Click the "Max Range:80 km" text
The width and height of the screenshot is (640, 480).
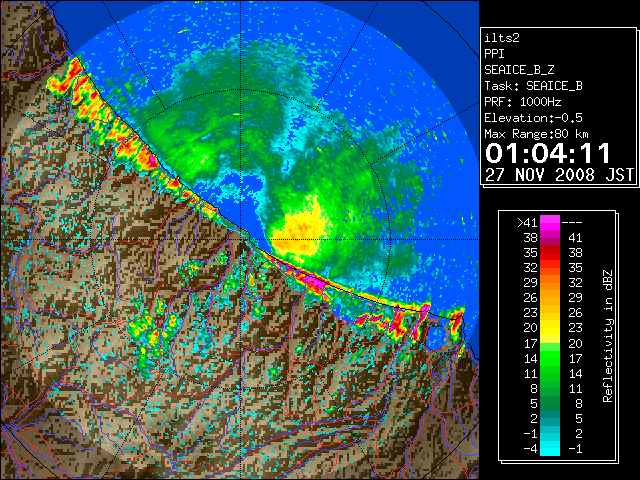536,134
